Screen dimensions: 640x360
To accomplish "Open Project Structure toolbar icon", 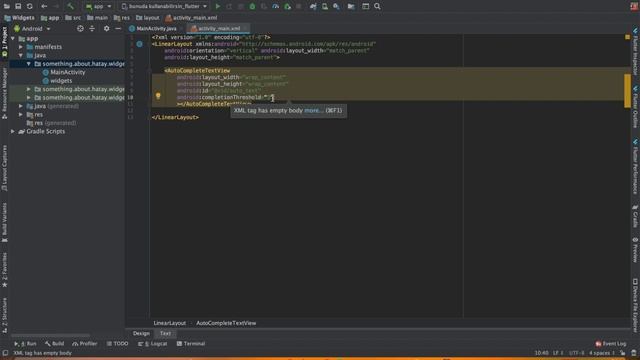I will [x=351, y=6].
